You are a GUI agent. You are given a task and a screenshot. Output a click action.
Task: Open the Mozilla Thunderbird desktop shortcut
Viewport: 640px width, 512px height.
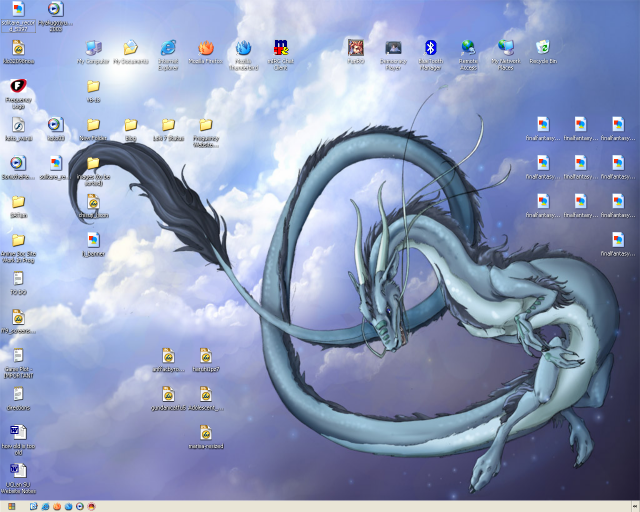[243, 55]
